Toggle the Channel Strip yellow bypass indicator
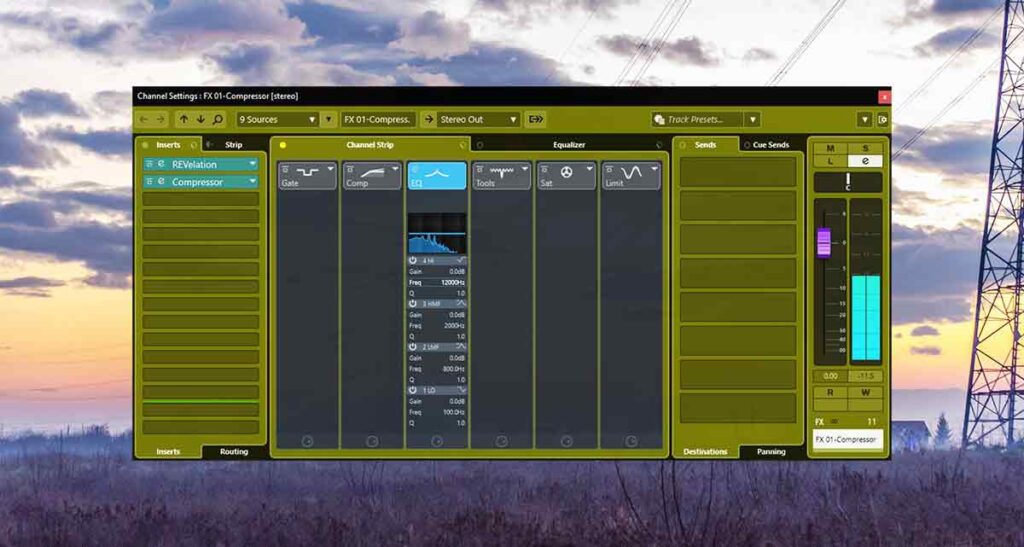This screenshot has width=1024, height=547. 283,145
